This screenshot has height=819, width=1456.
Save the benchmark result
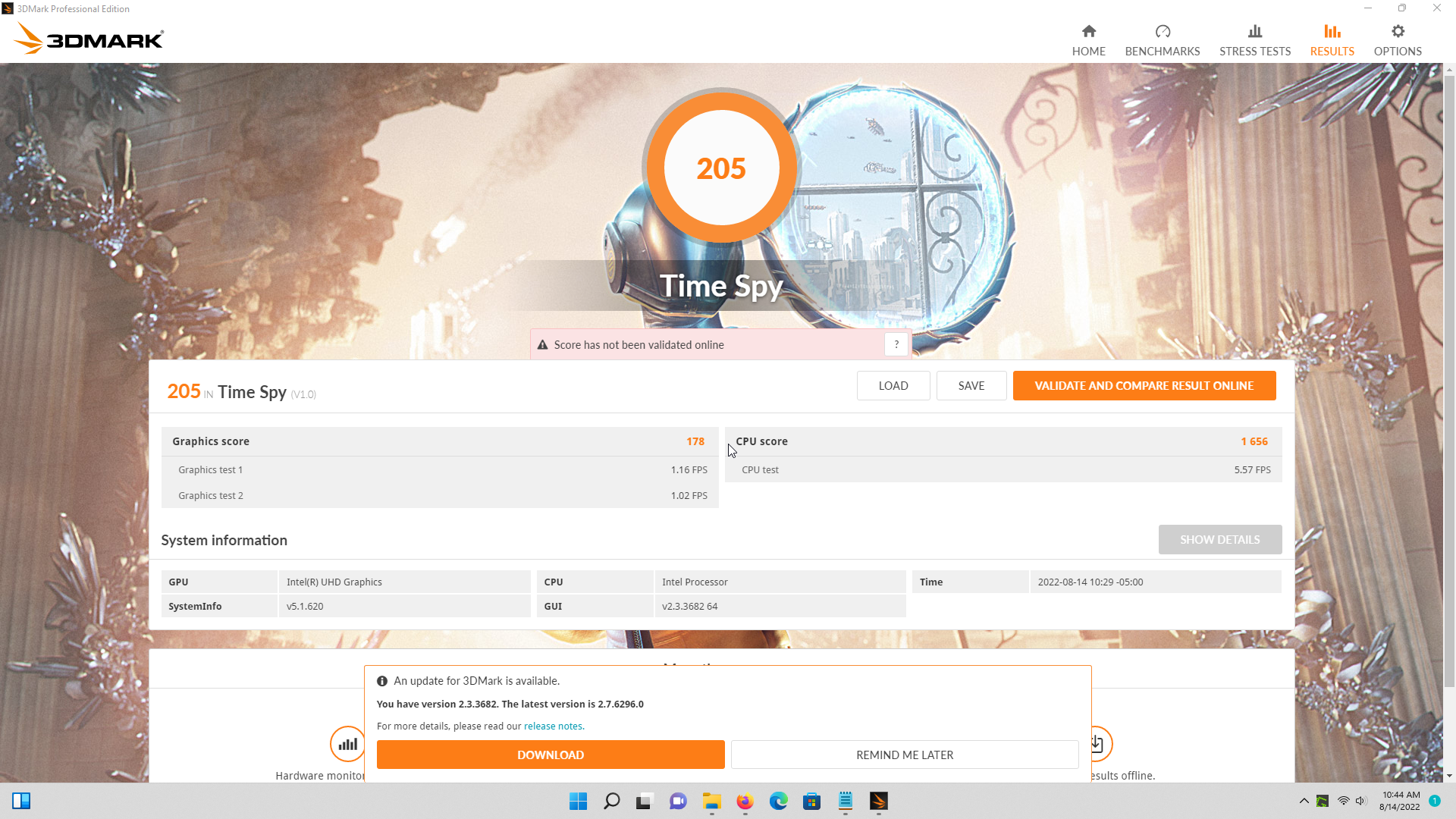pos(971,385)
